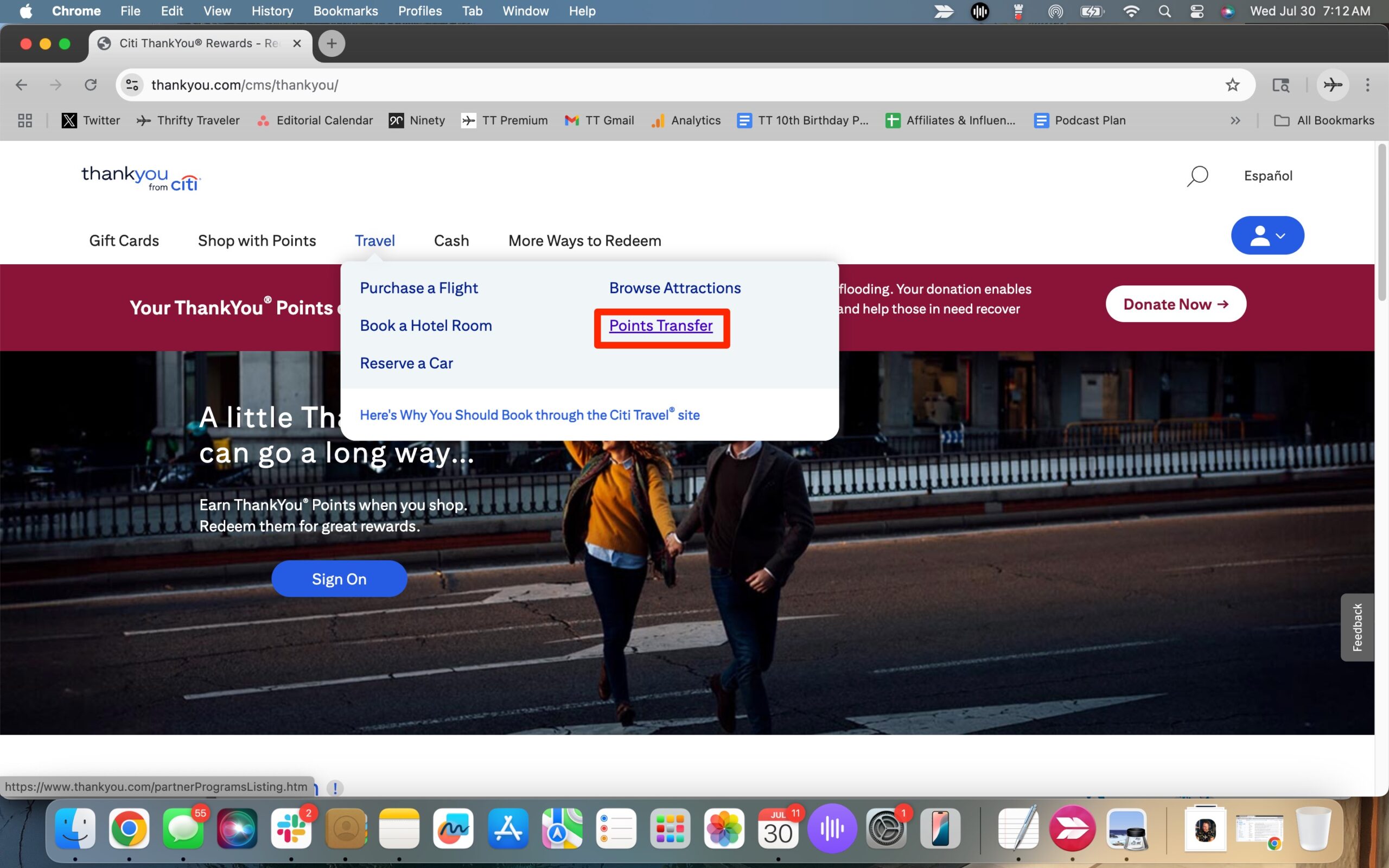The width and height of the screenshot is (1389, 868).
Task: Open Chrome's three-dot menu
Action: coord(1368,85)
